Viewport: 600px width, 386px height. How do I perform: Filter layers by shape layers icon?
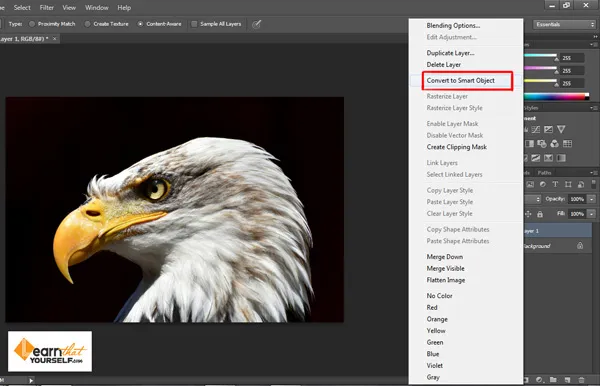[568, 184]
